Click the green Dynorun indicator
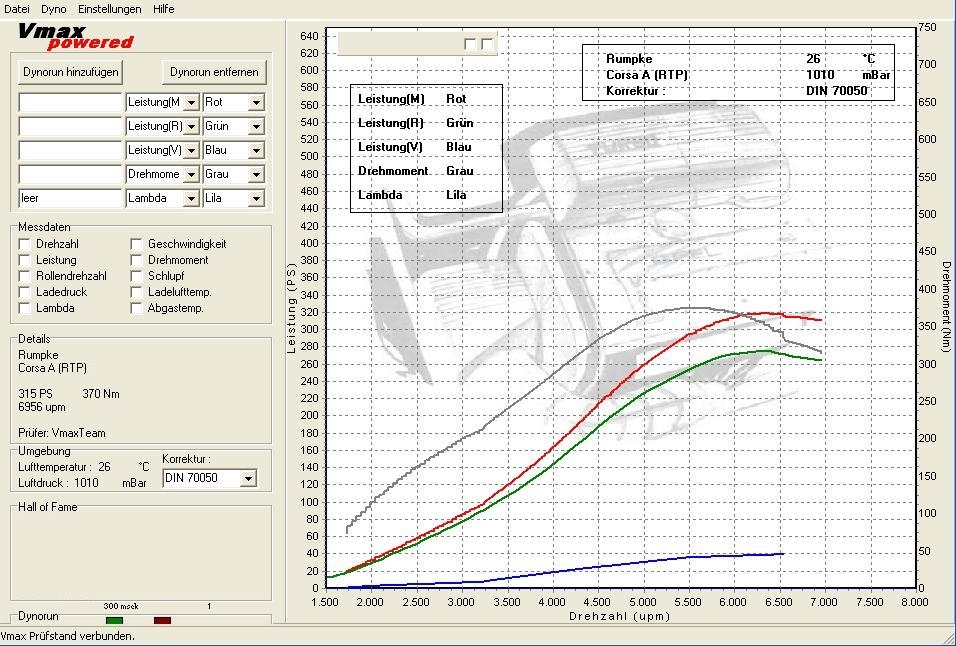Viewport: 956px width, 646px height. (114, 620)
